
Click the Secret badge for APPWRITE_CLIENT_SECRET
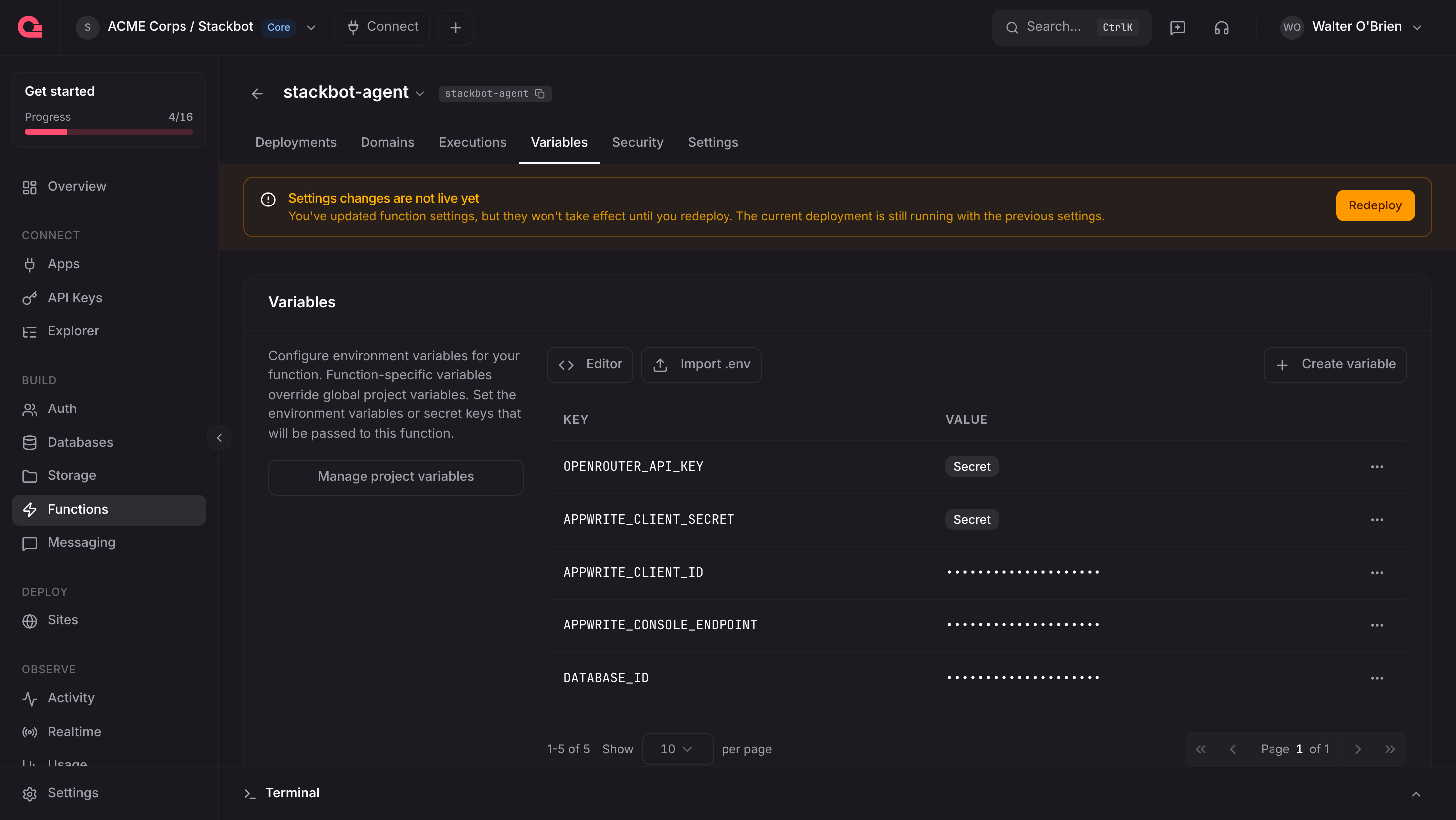972,520
